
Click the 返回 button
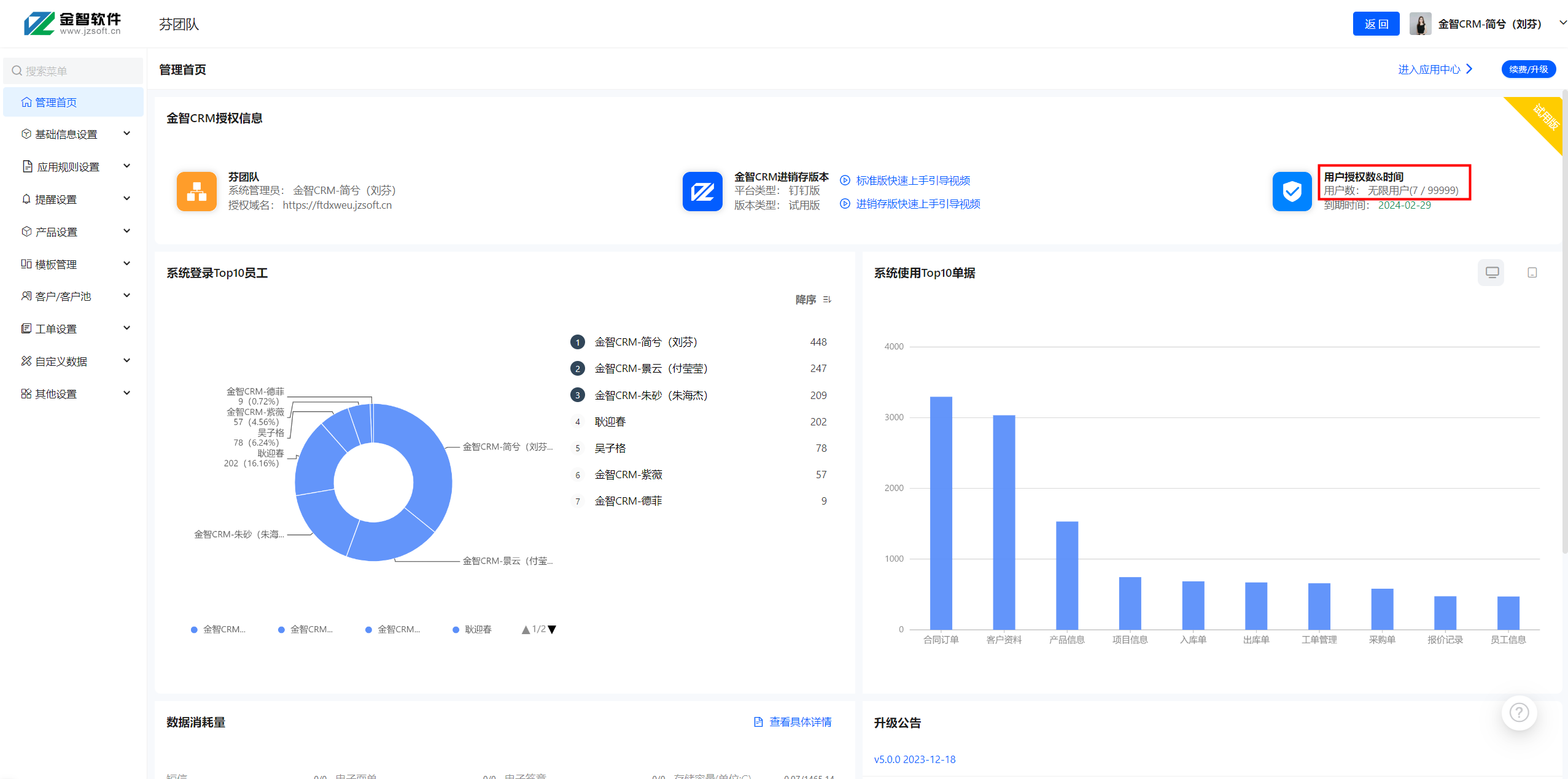pos(1376,24)
